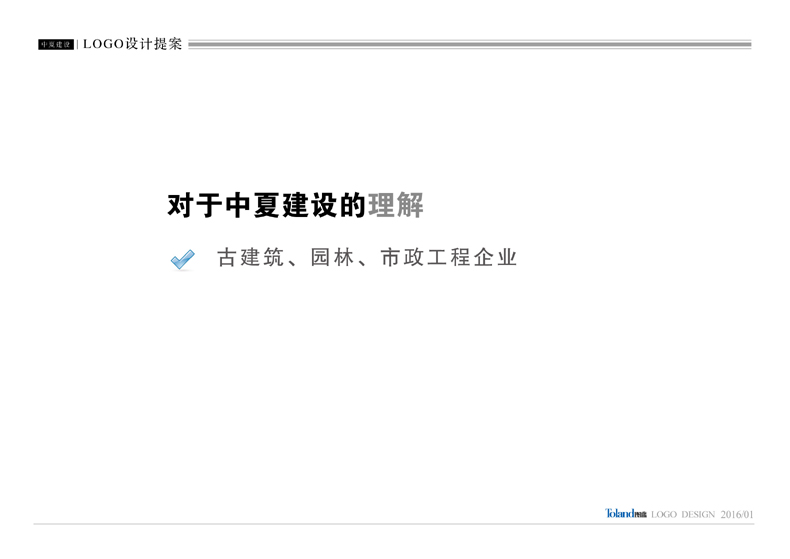Click the word LOGO in the footer

pyautogui.click(x=664, y=515)
